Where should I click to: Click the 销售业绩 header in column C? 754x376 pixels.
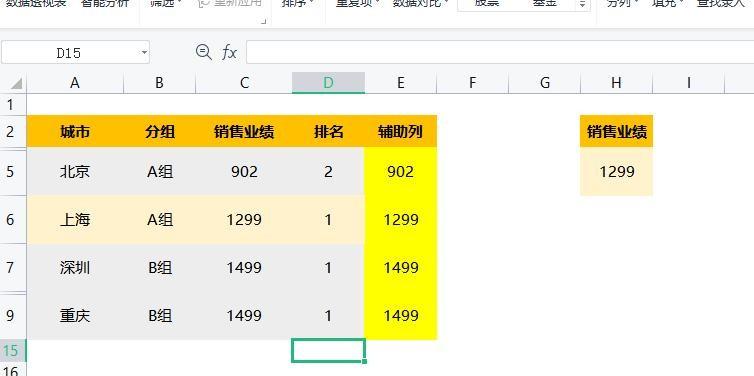[x=244, y=131]
